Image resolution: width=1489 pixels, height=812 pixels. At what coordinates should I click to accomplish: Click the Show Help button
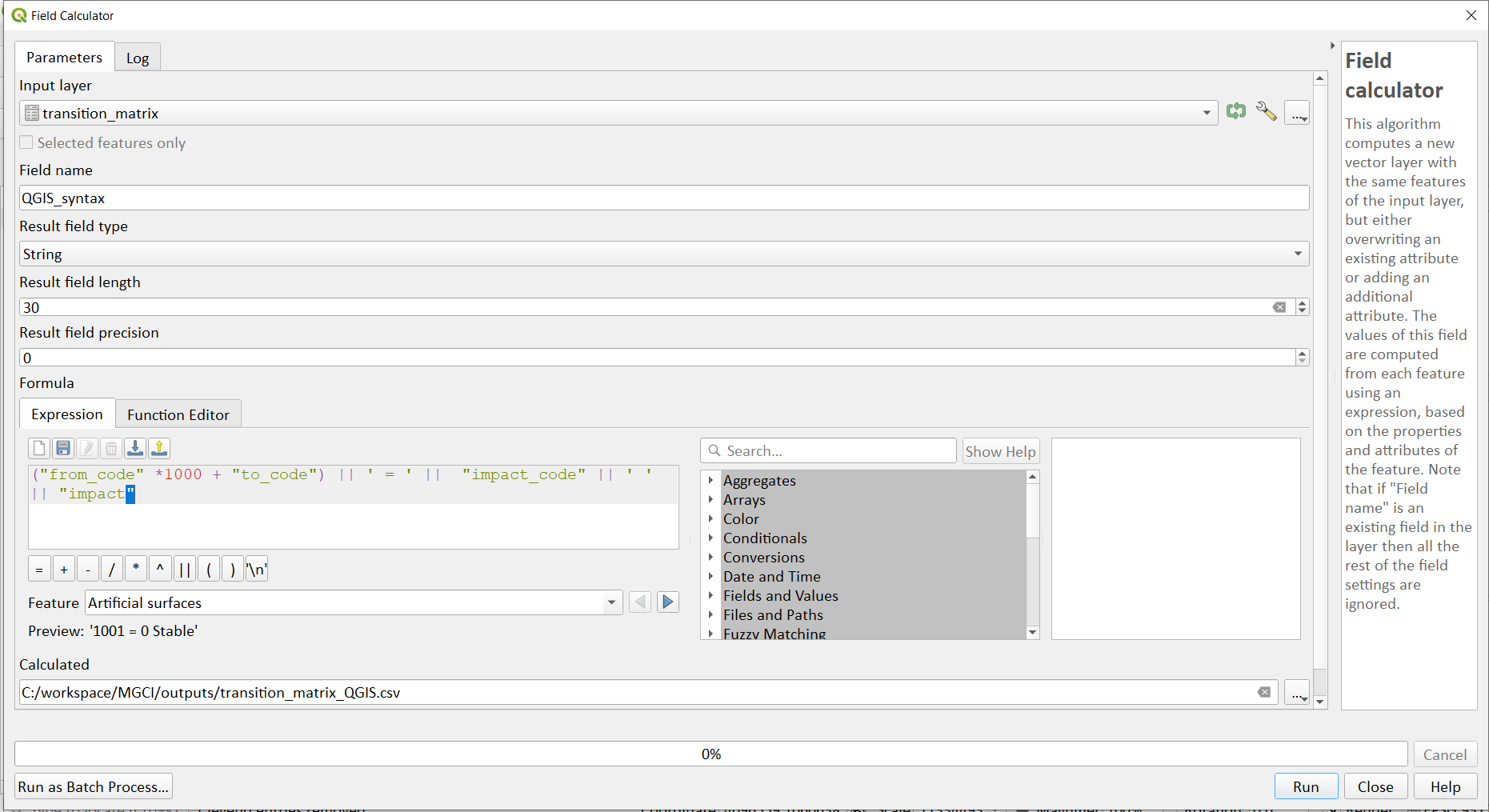click(1000, 451)
